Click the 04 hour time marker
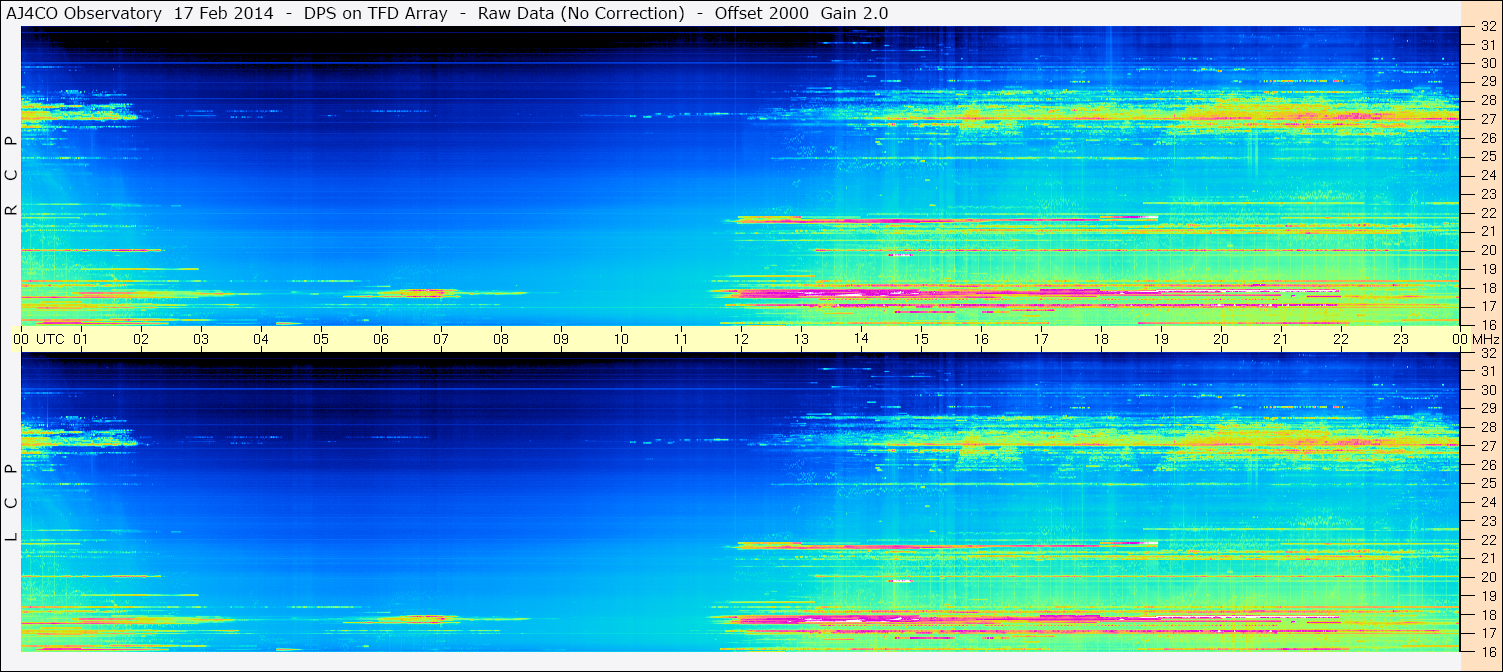The height and width of the screenshot is (672, 1503). click(x=261, y=339)
